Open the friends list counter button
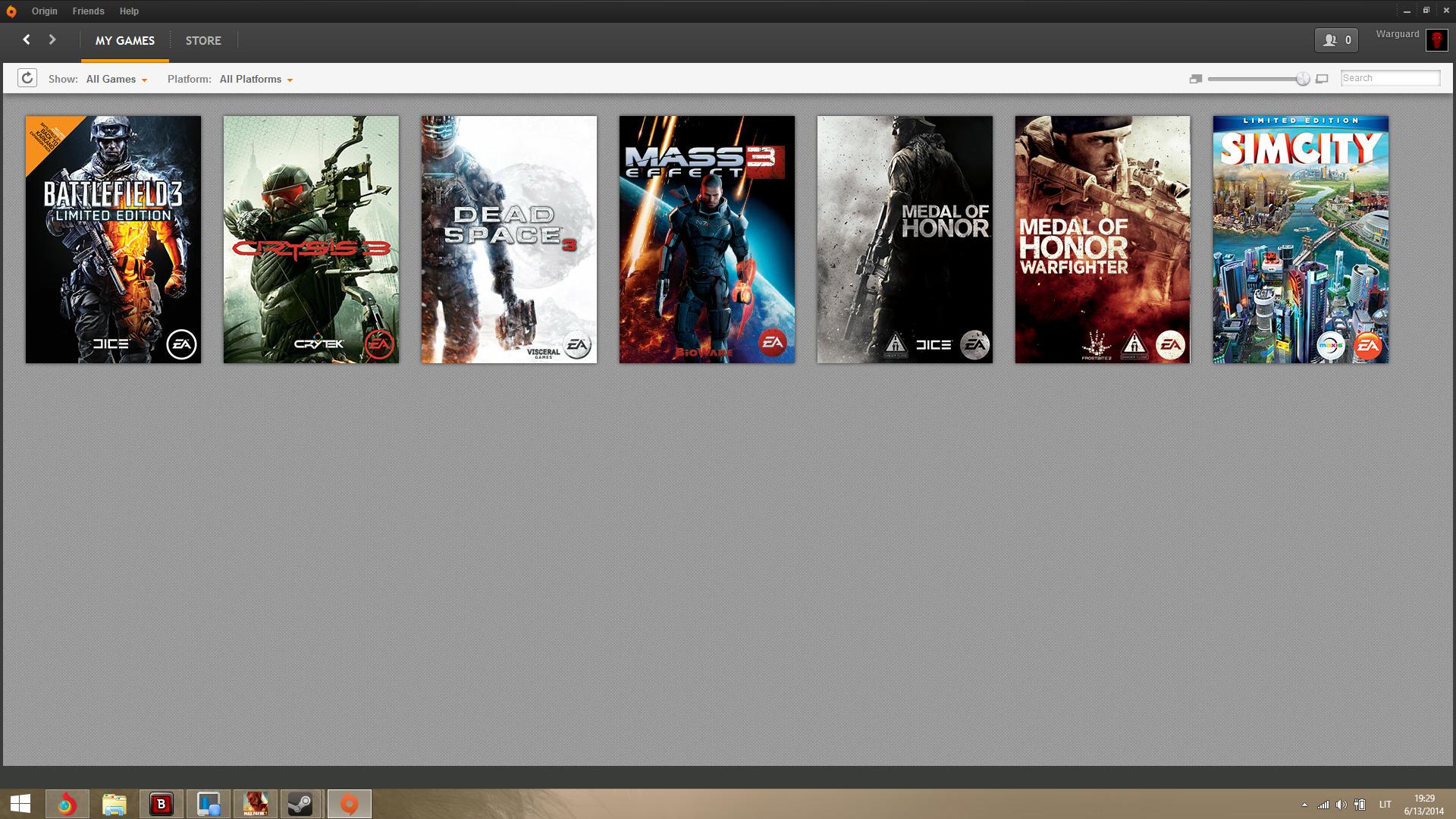The width and height of the screenshot is (1456, 819). (x=1336, y=40)
